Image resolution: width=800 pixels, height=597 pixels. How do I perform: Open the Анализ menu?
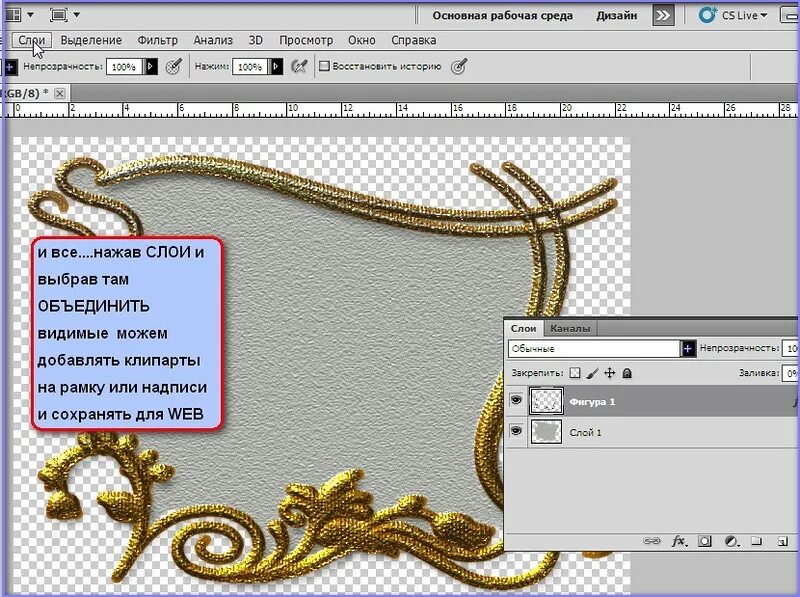tap(213, 40)
